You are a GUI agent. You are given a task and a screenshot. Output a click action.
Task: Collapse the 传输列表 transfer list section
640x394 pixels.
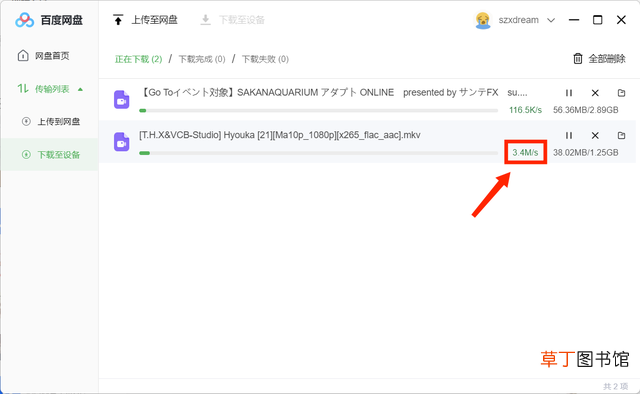(x=80, y=89)
